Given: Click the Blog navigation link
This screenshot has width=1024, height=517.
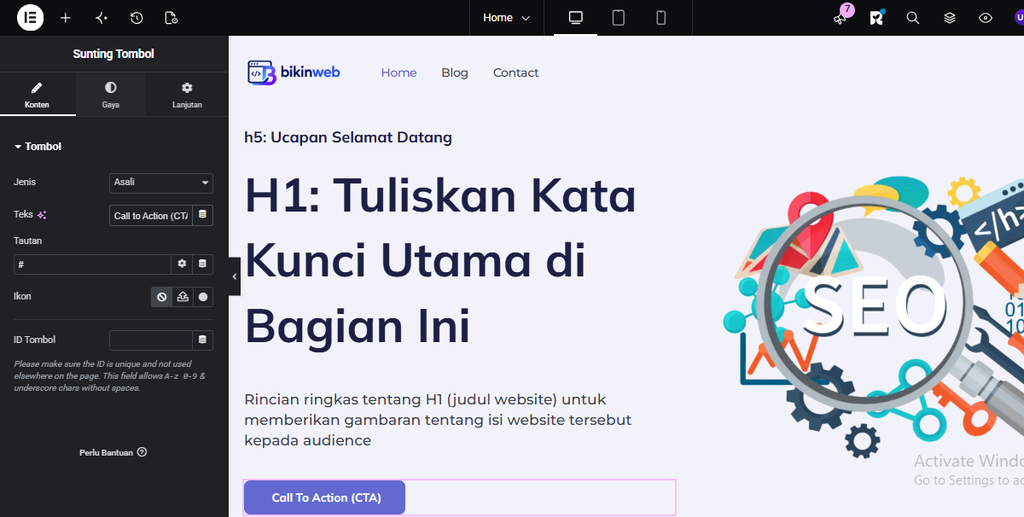Looking at the screenshot, I should coord(455,73).
